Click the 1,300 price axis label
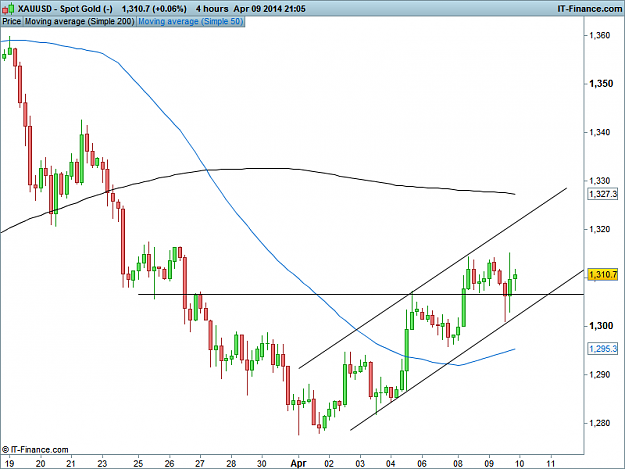The image size is (625, 469). coord(601,326)
